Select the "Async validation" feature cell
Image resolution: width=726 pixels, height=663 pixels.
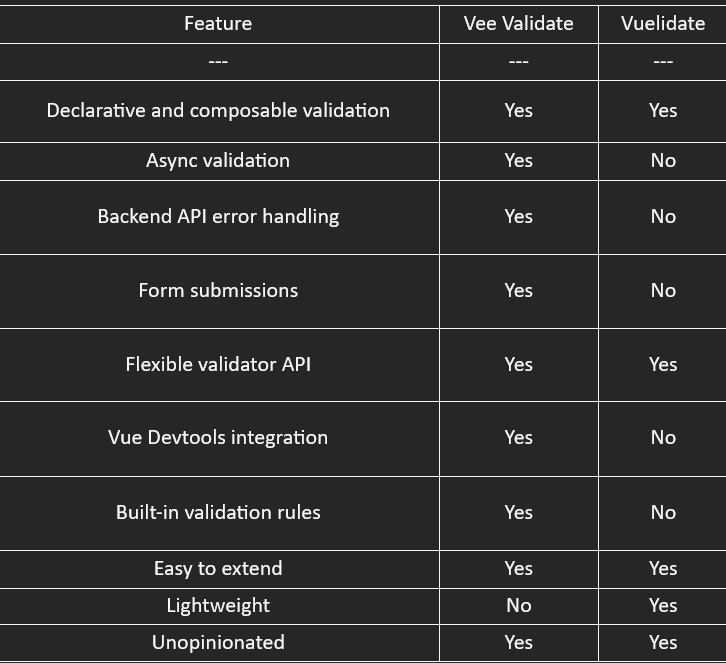point(218,160)
